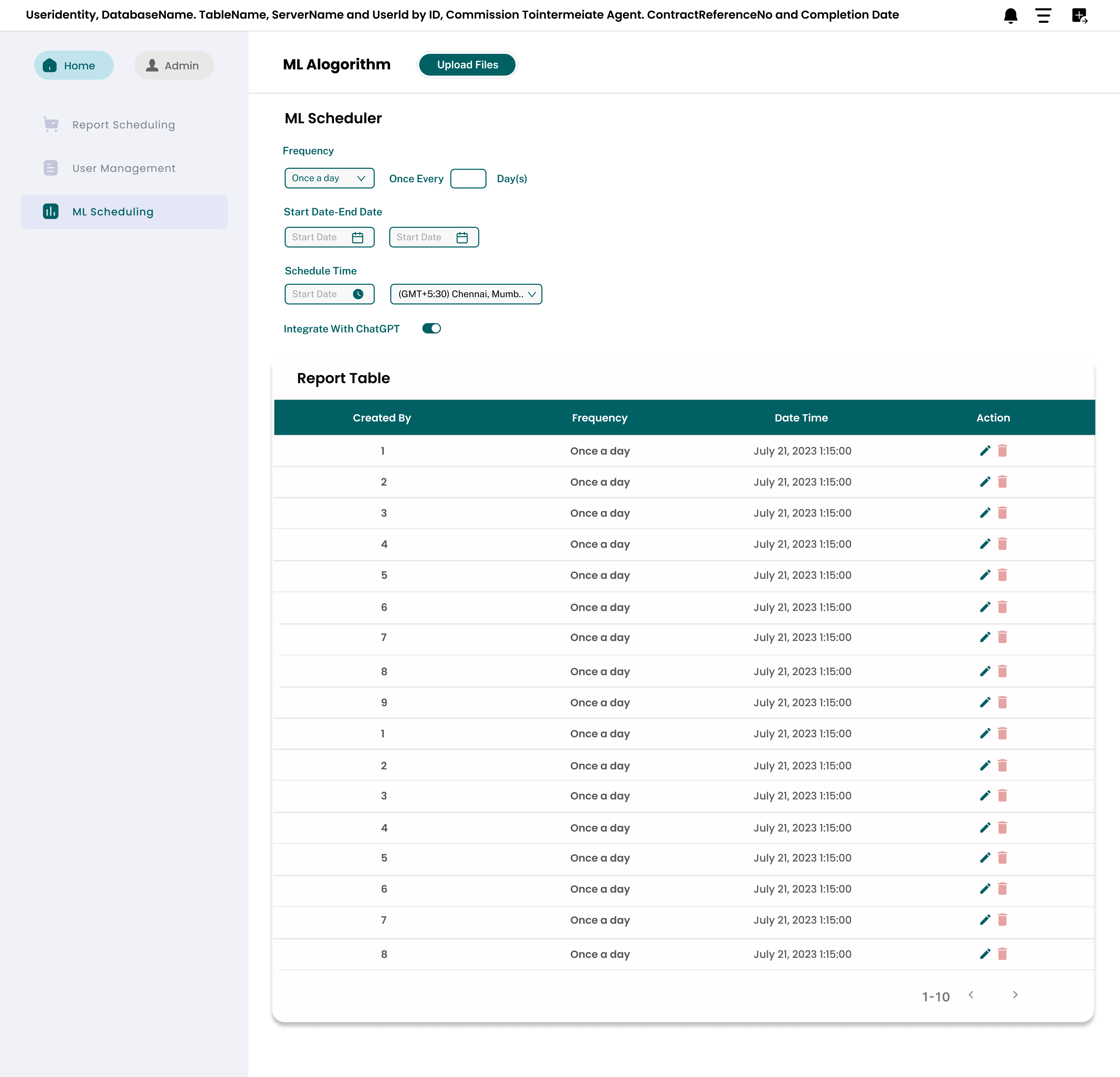Go to the next table page
This screenshot has width=1120, height=1077.
pyautogui.click(x=1015, y=995)
